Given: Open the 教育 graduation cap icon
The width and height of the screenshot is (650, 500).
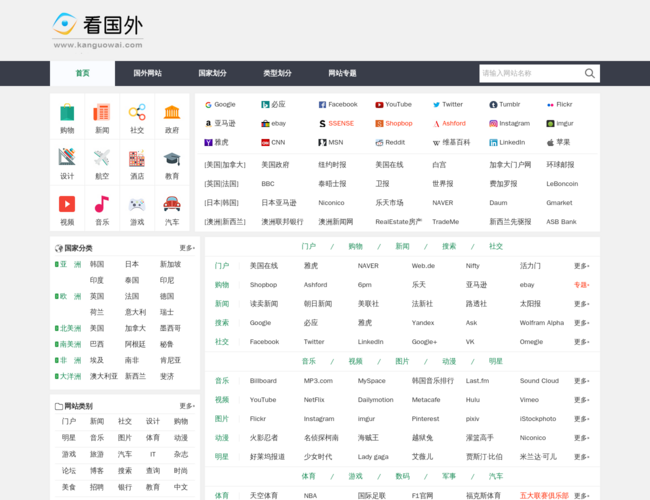Looking at the screenshot, I should pyautogui.click(x=172, y=159).
